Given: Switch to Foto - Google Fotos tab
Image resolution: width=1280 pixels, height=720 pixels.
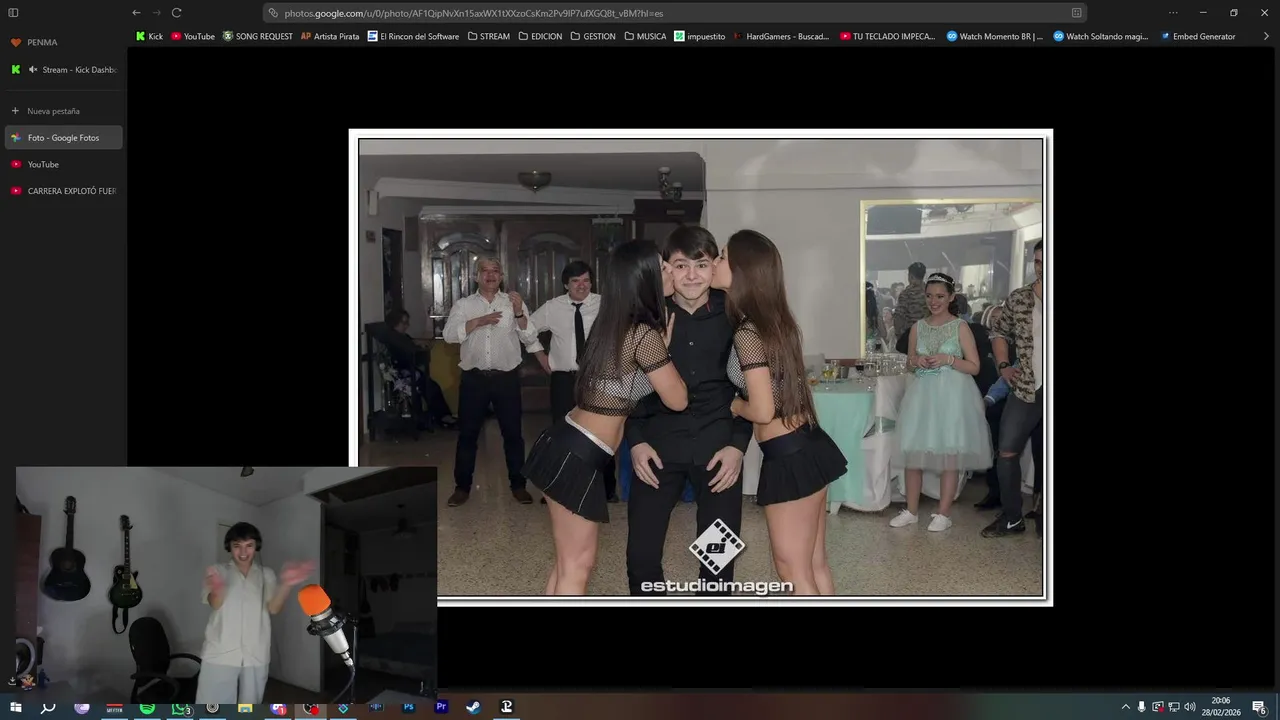Looking at the screenshot, I should (x=63, y=138).
